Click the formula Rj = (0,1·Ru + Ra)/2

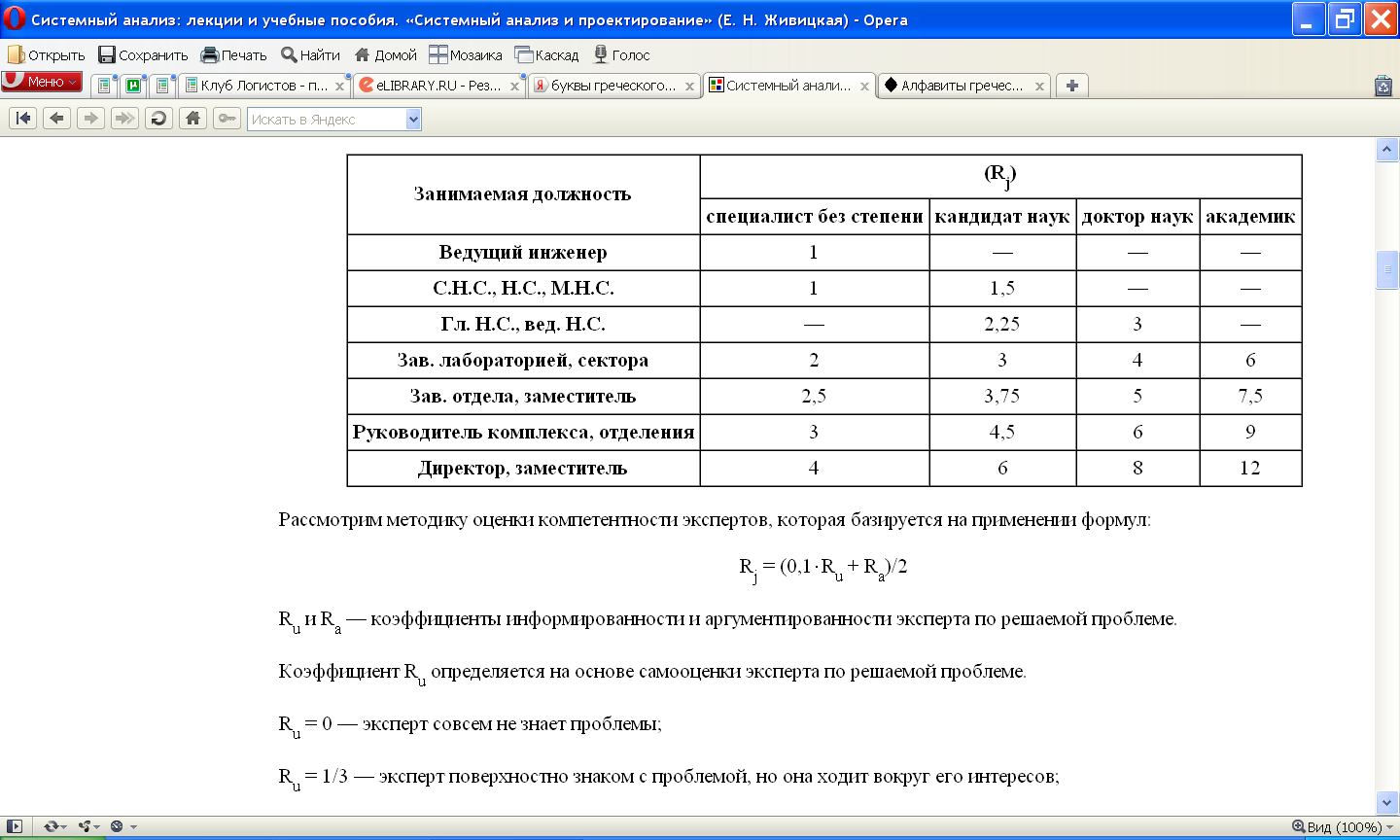(823, 569)
